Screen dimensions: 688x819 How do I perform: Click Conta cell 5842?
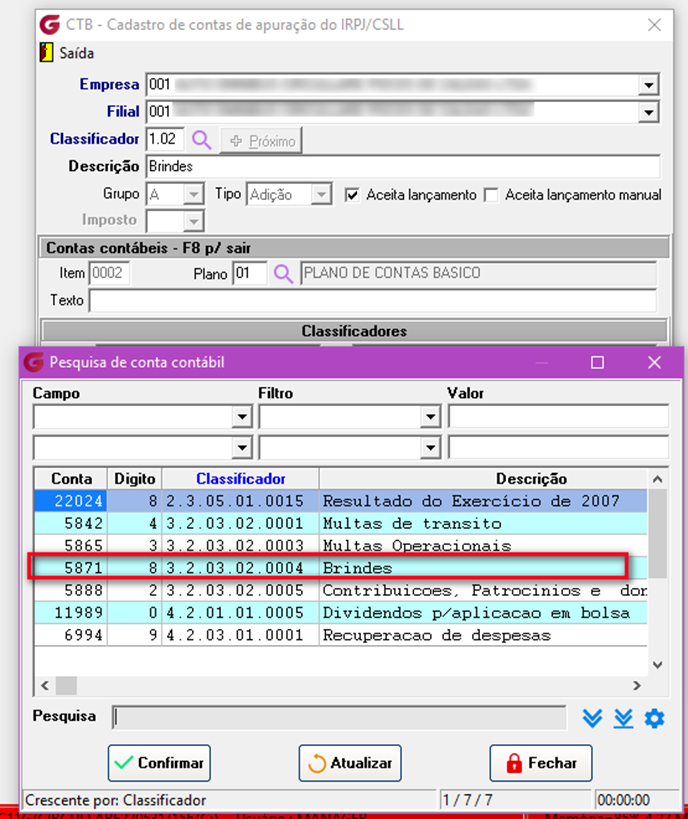[71, 523]
